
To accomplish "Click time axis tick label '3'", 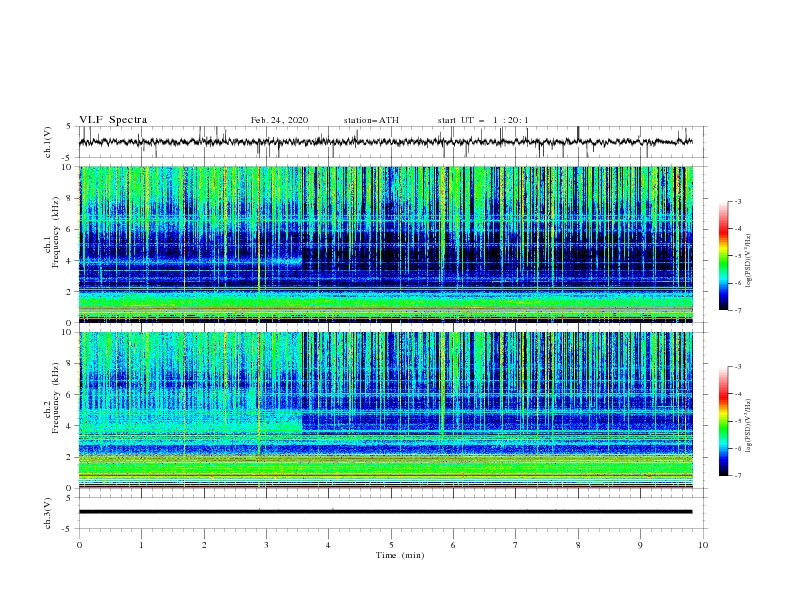I will click(x=266, y=545).
